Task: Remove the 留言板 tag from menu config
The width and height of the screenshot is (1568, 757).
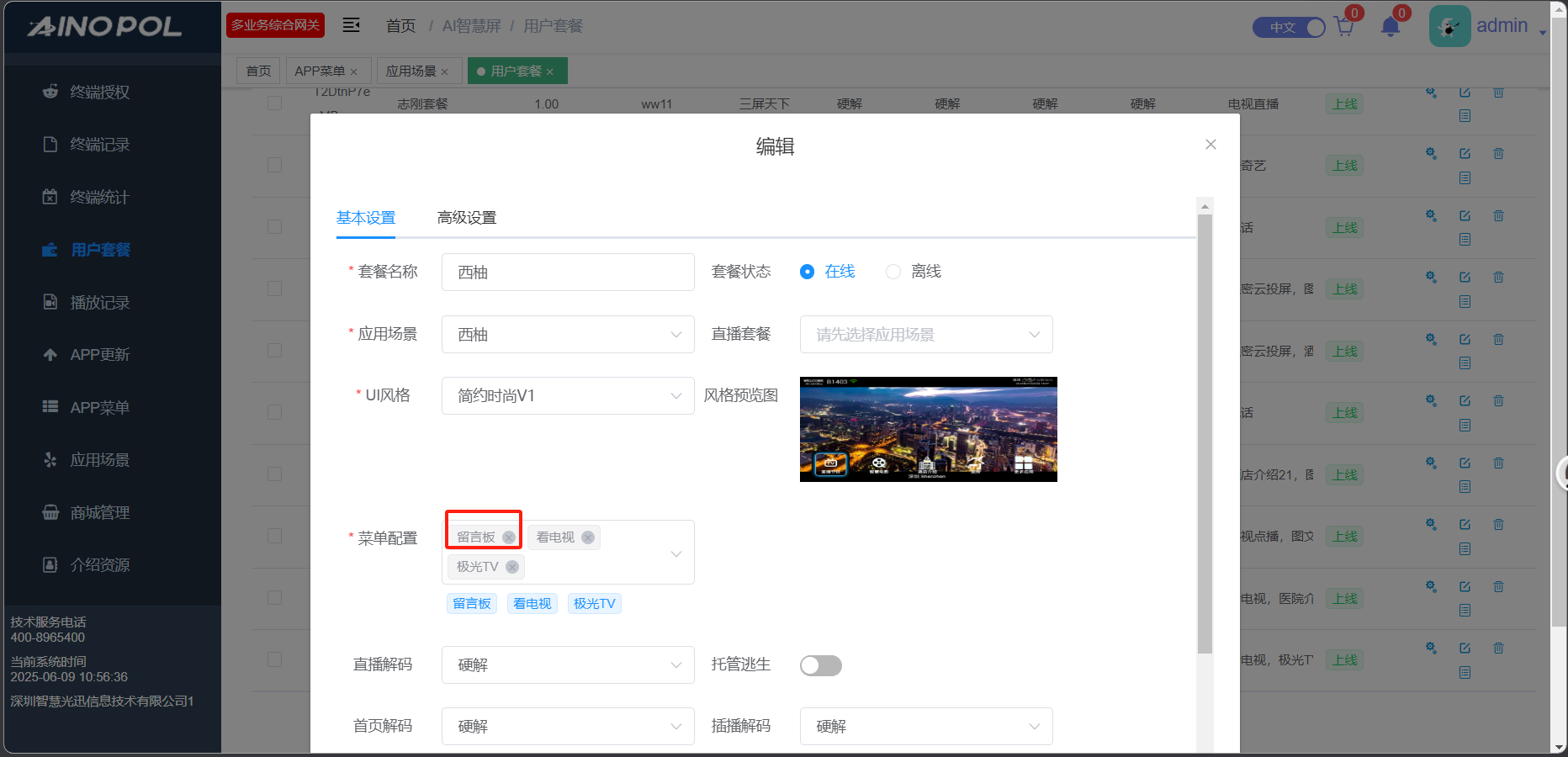Action: 509,537
